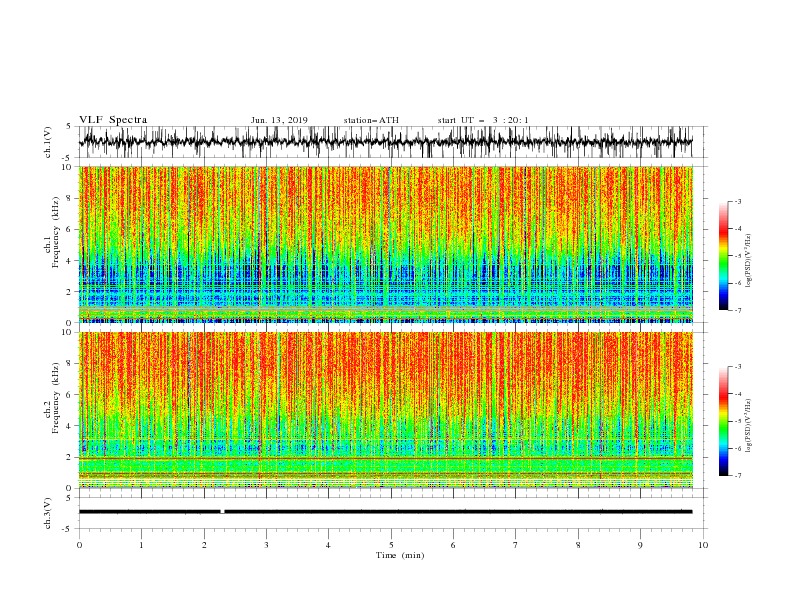Screen dimensions: 792x612
Task: Click inside the ch.1 spectrogram panel
Action: pyautogui.click(x=385, y=244)
